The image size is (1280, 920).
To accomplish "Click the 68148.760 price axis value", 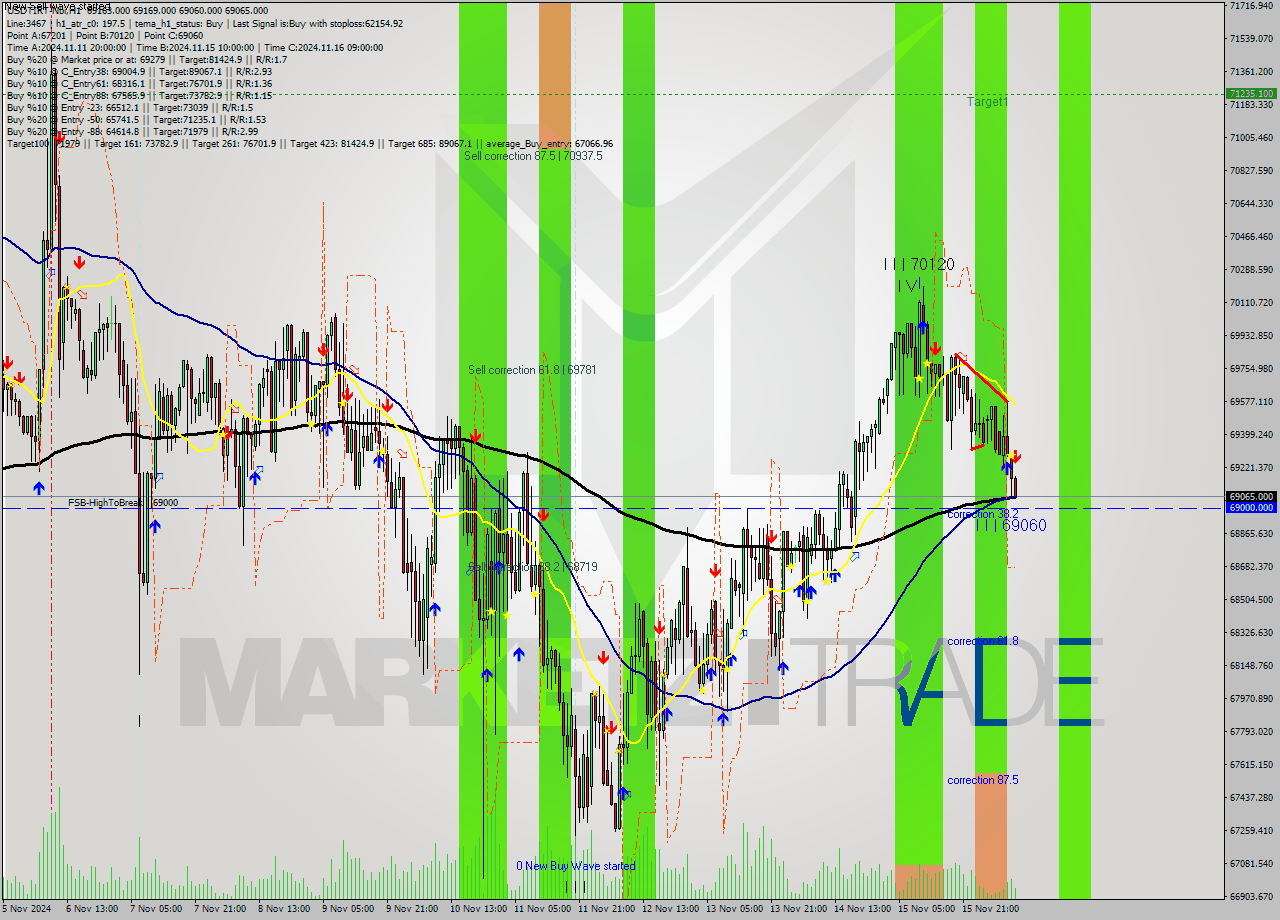I will click(x=1251, y=665).
